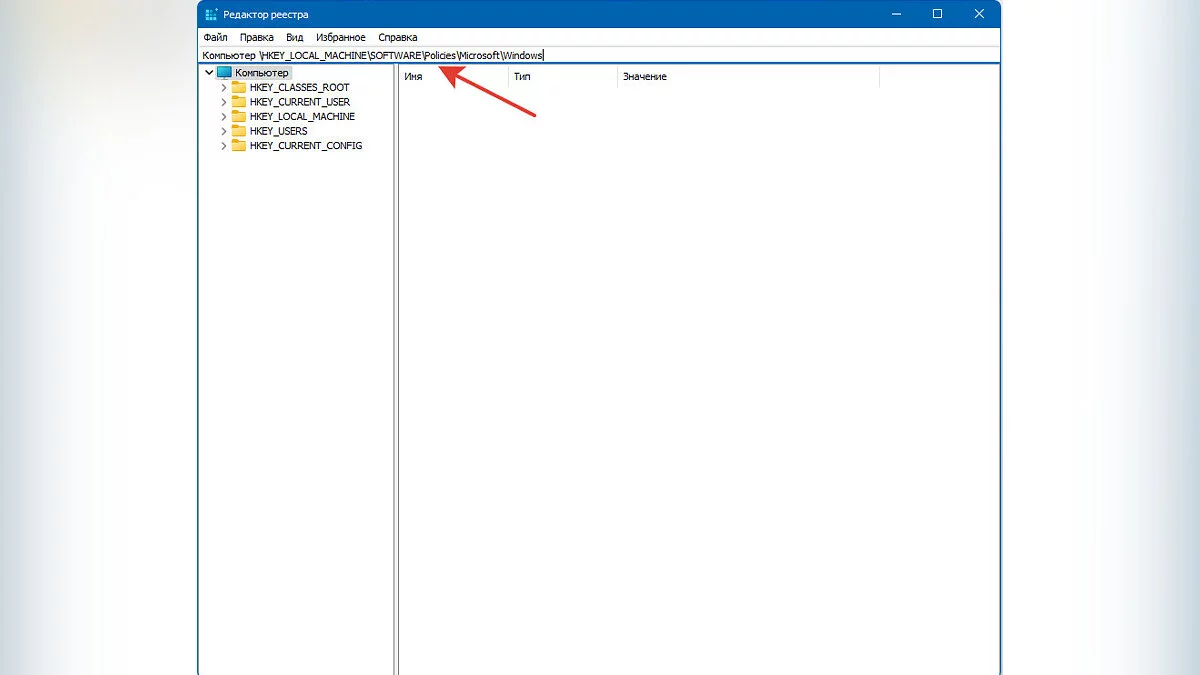Click the HKEY_LOCAL_MACHINE folder icon
This screenshot has width=1200, height=675.
(x=238, y=117)
